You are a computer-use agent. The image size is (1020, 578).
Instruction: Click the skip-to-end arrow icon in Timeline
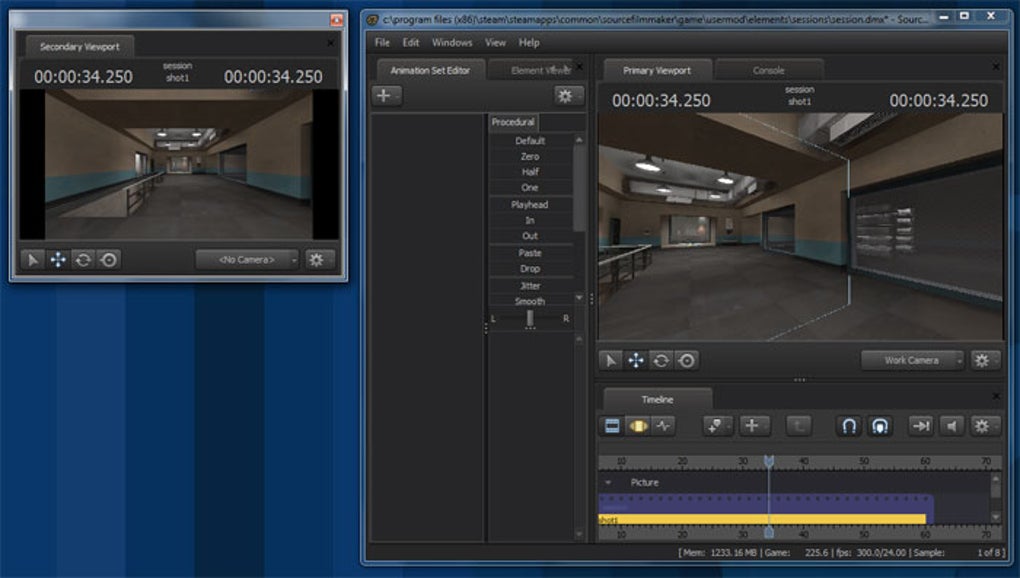920,426
